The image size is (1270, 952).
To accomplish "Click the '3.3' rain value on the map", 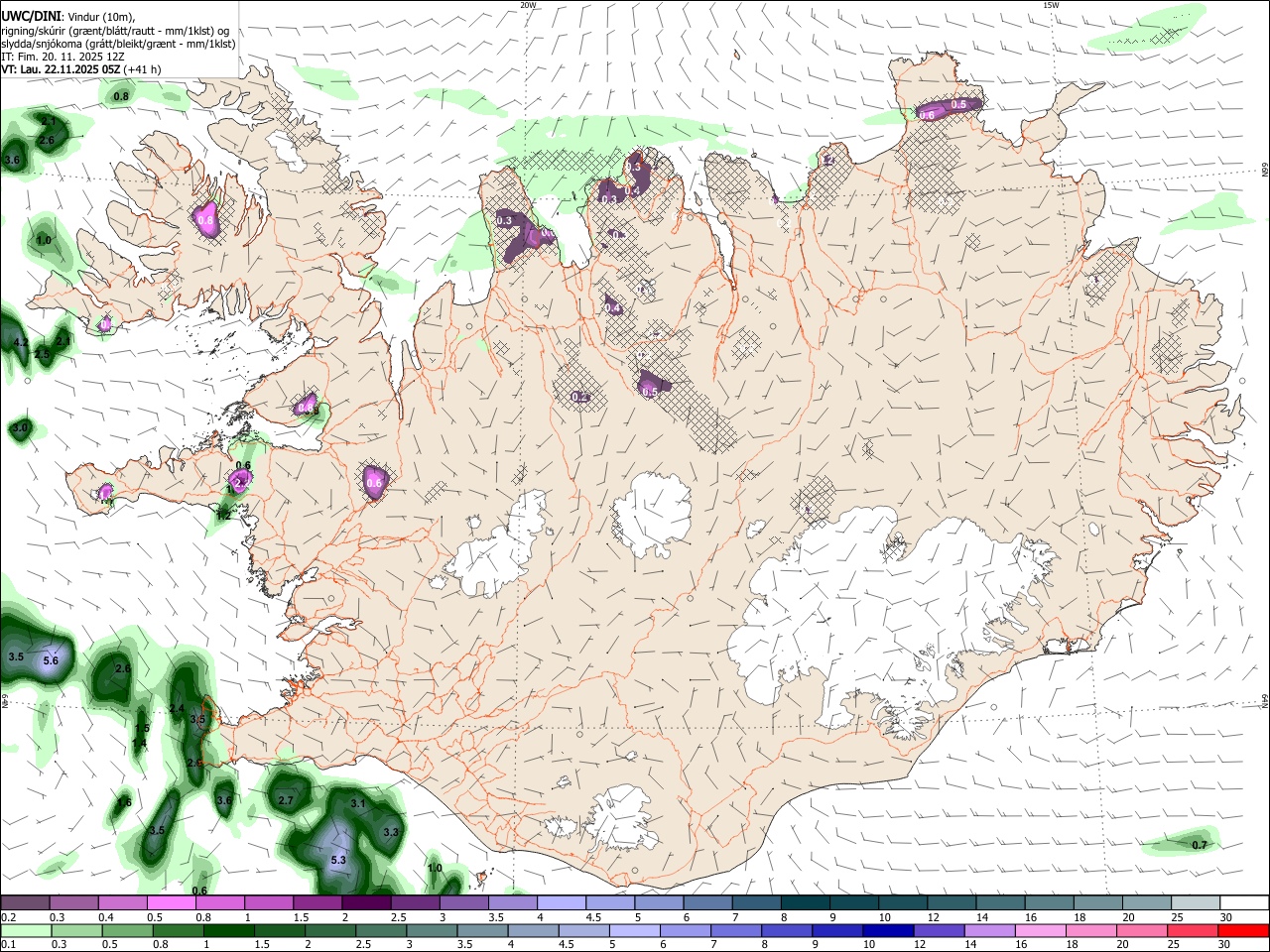I will coord(391,832).
